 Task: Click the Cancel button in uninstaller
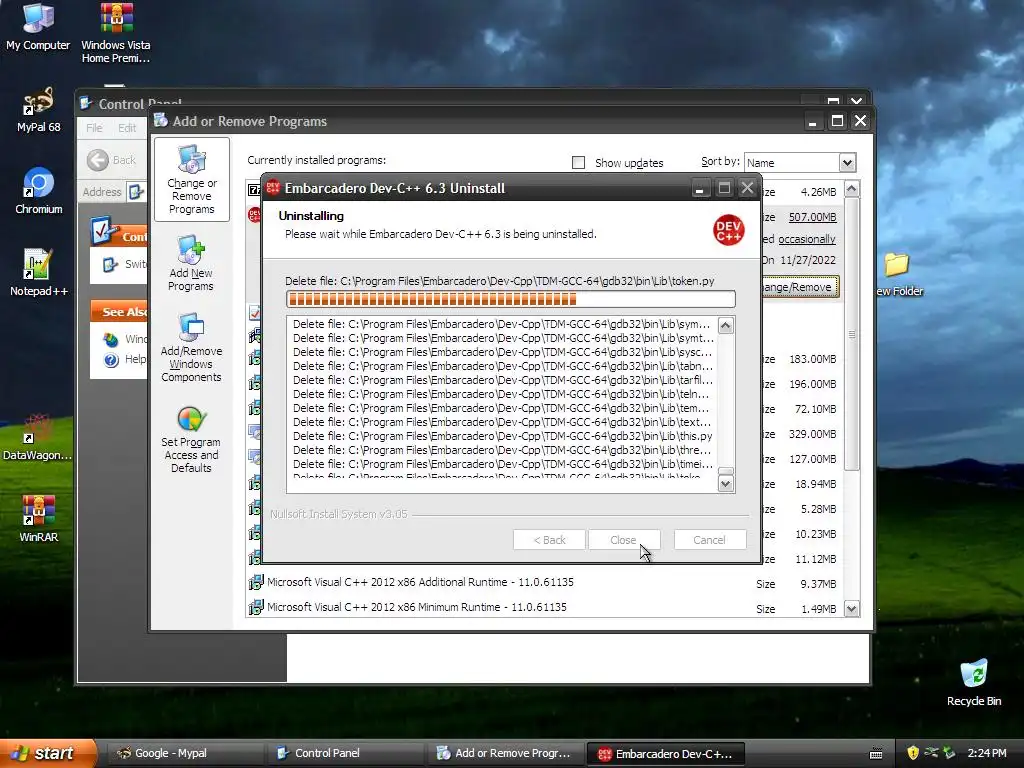pyautogui.click(x=709, y=540)
